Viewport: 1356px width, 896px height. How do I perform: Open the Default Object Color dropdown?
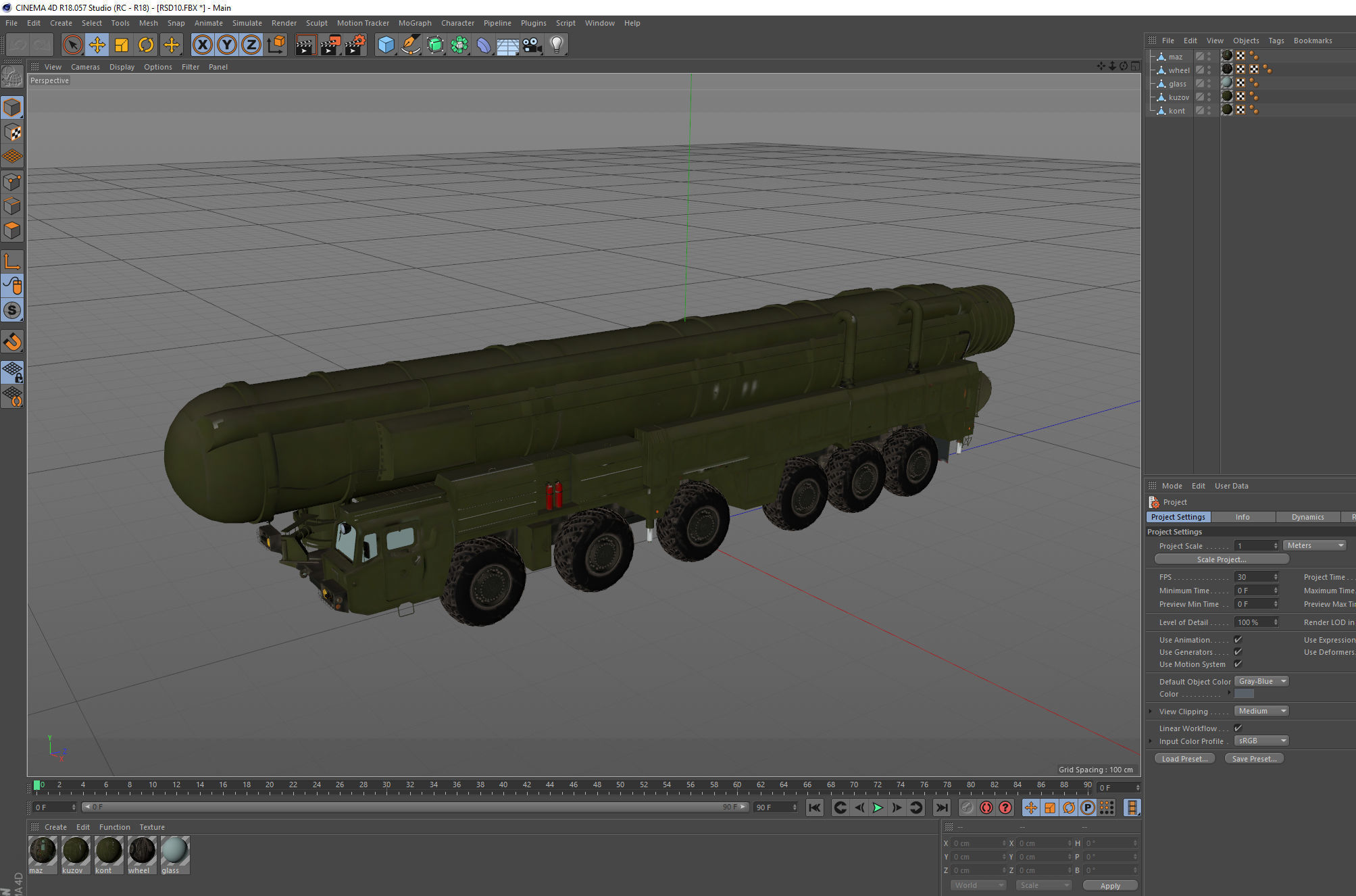(x=1261, y=682)
